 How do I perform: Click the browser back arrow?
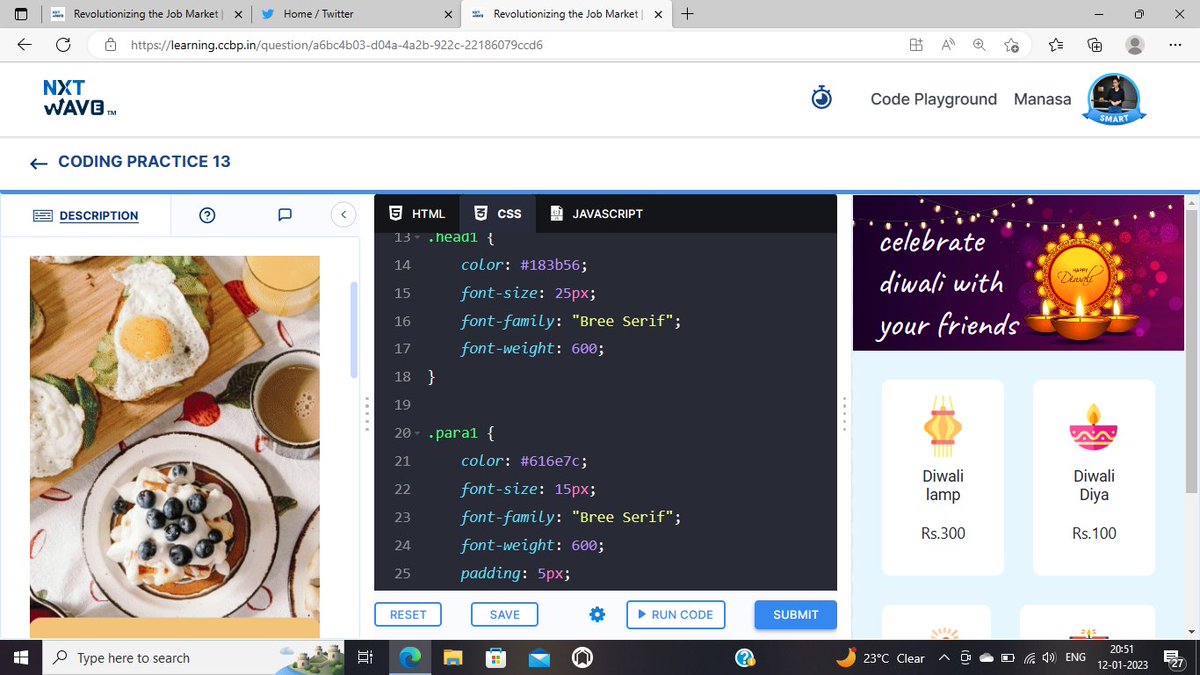[24, 45]
